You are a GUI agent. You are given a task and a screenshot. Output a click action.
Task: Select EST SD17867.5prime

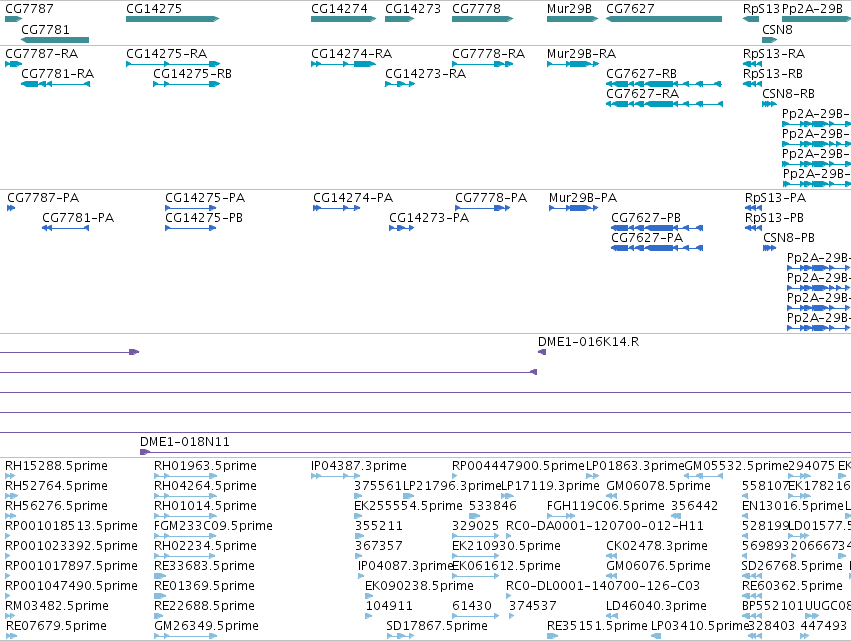click(x=400, y=636)
